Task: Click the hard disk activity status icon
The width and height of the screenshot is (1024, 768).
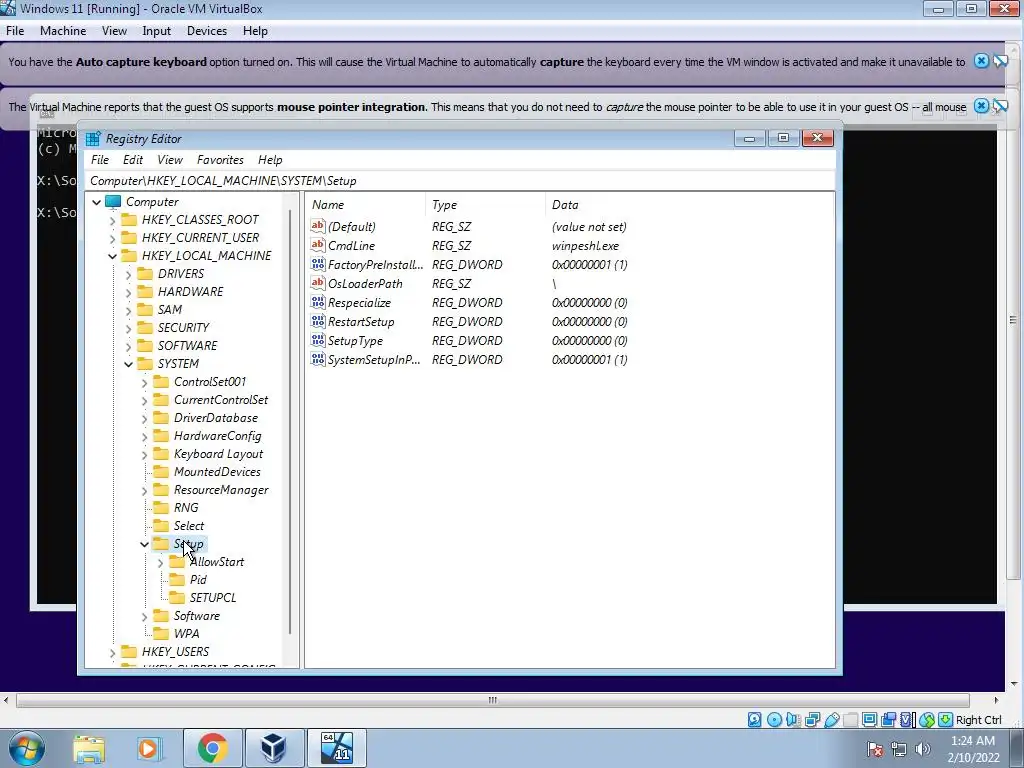Action: (754, 720)
